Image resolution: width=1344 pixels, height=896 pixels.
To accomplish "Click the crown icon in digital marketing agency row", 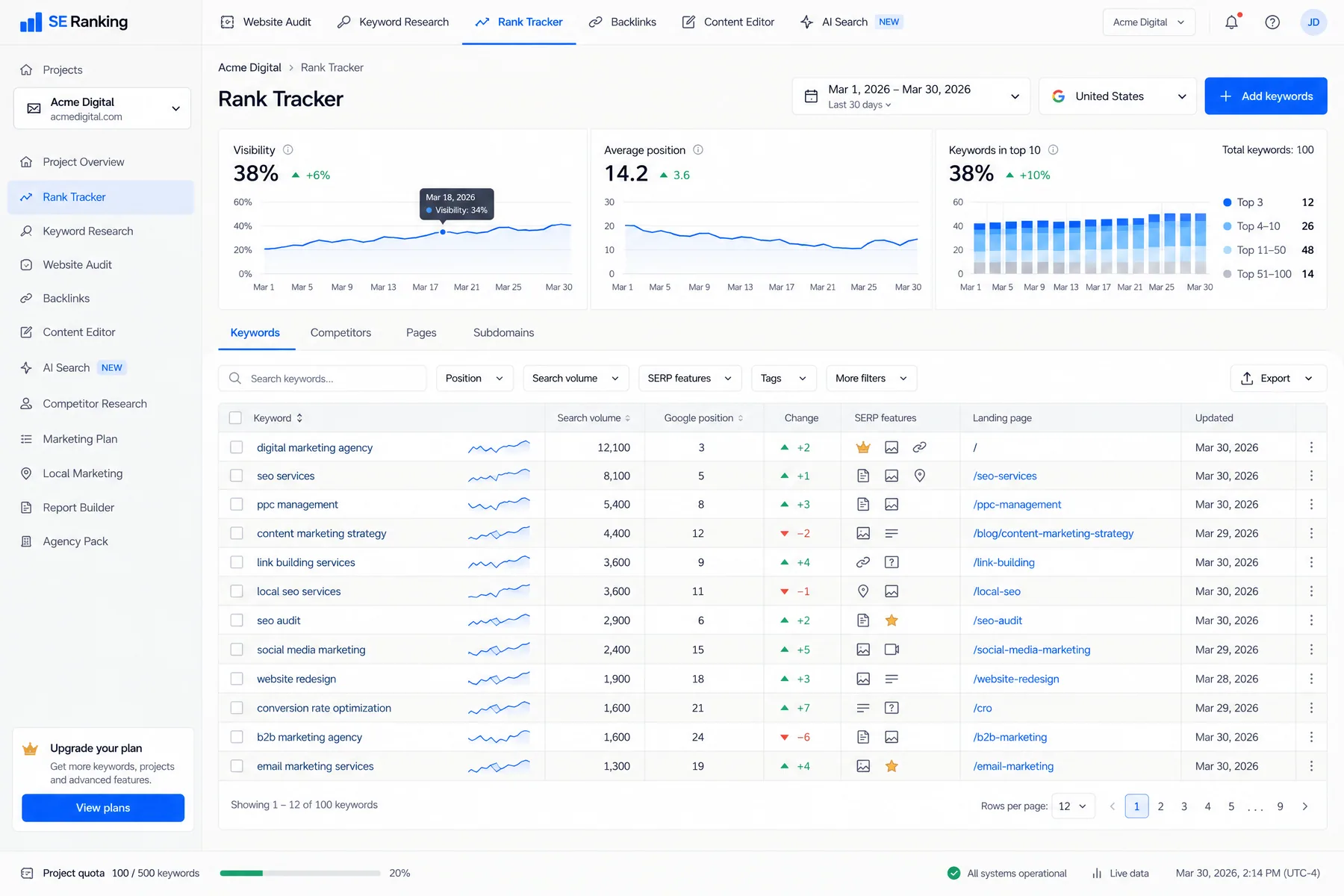I will pyautogui.click(x=863, y=447).
